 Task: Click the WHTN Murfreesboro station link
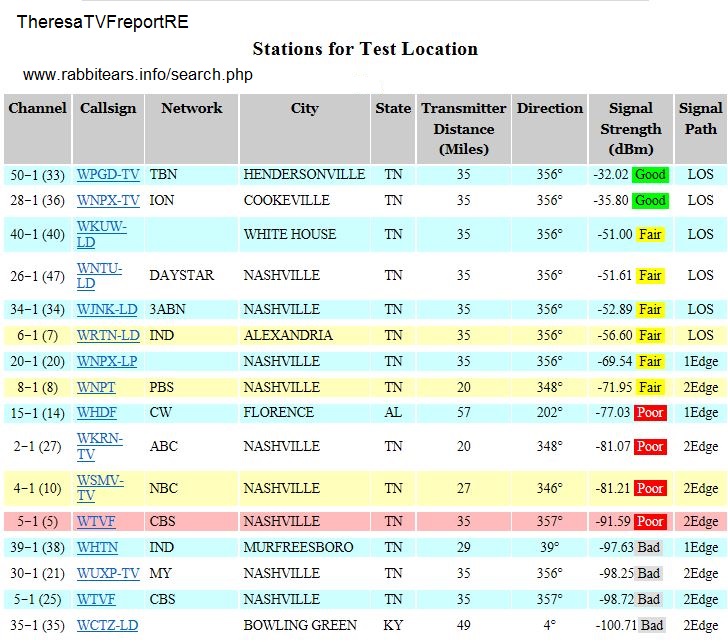point(98,548)
